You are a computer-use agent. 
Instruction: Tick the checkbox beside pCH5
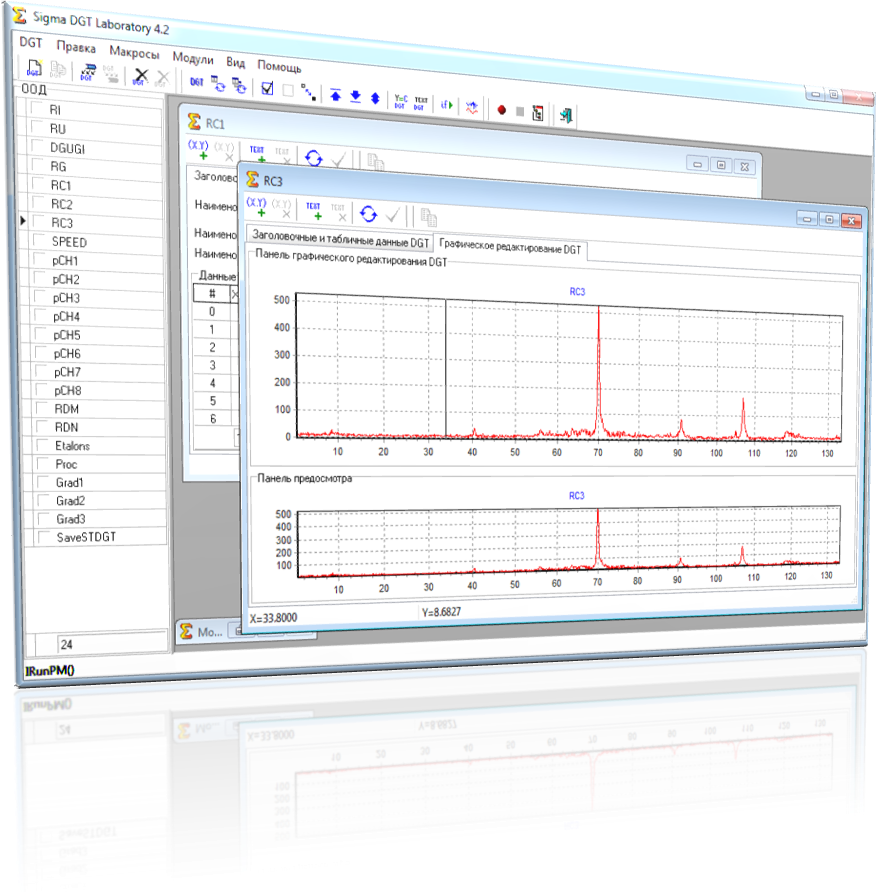point(42,334)
